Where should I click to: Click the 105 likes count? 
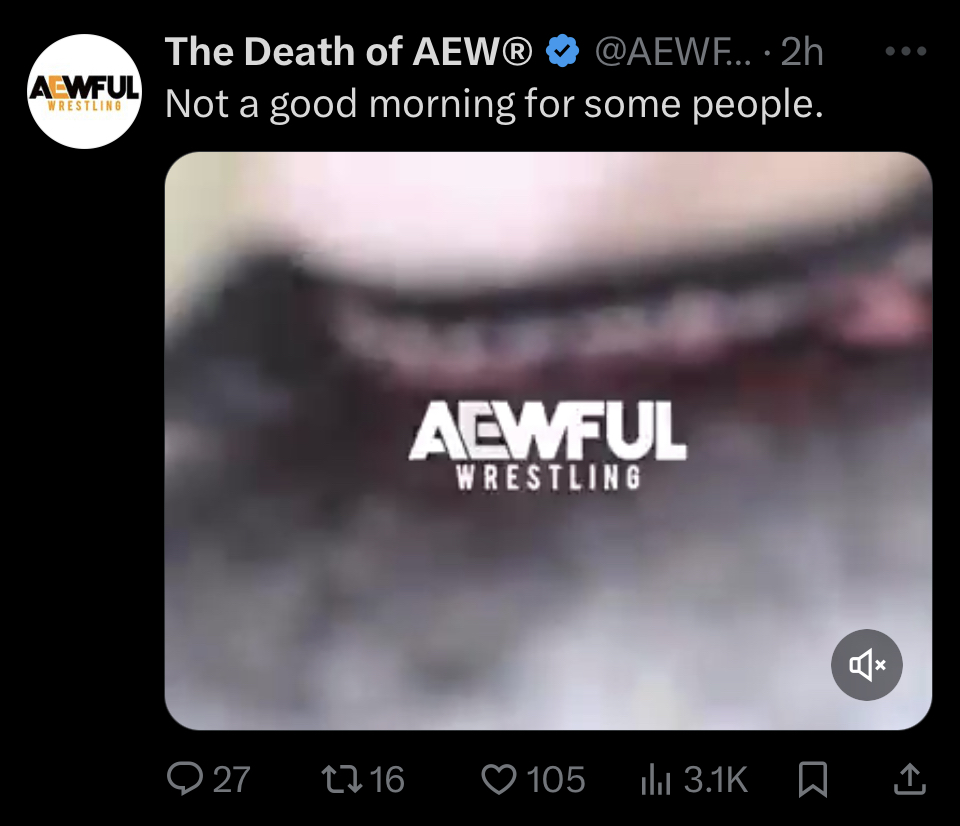(x=555, y=779)
